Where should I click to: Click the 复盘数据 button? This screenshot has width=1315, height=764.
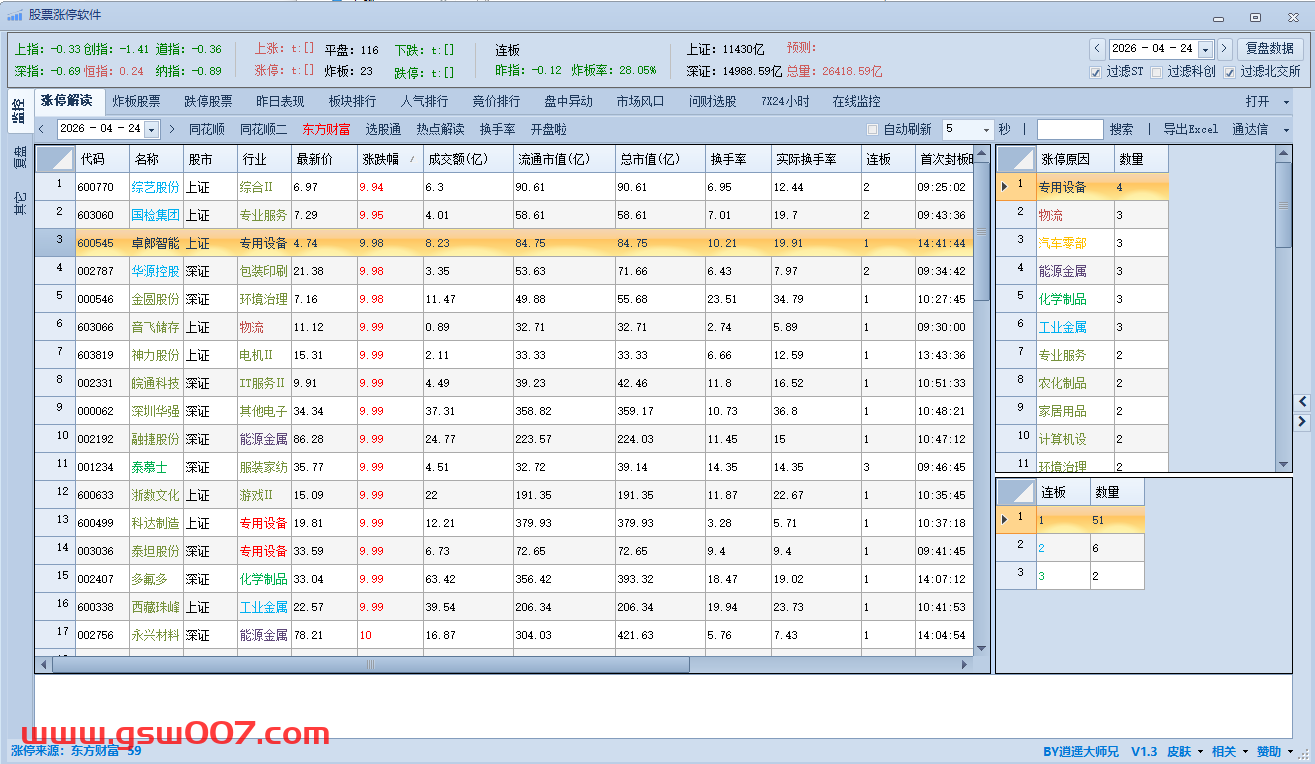[x=1270, y=49]
